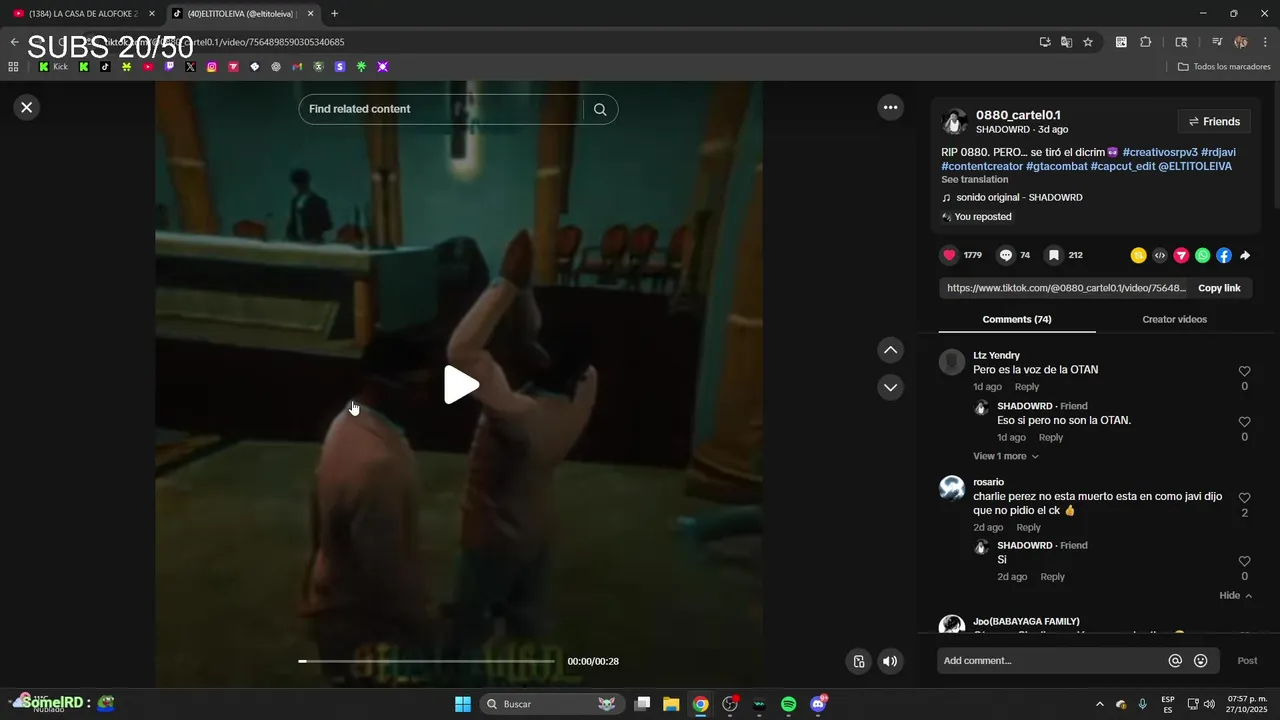Image resolution: width=1280 pixels, height=720 pixels.
Task: Share the video to WhatsApp
Action: [1202, 255]
